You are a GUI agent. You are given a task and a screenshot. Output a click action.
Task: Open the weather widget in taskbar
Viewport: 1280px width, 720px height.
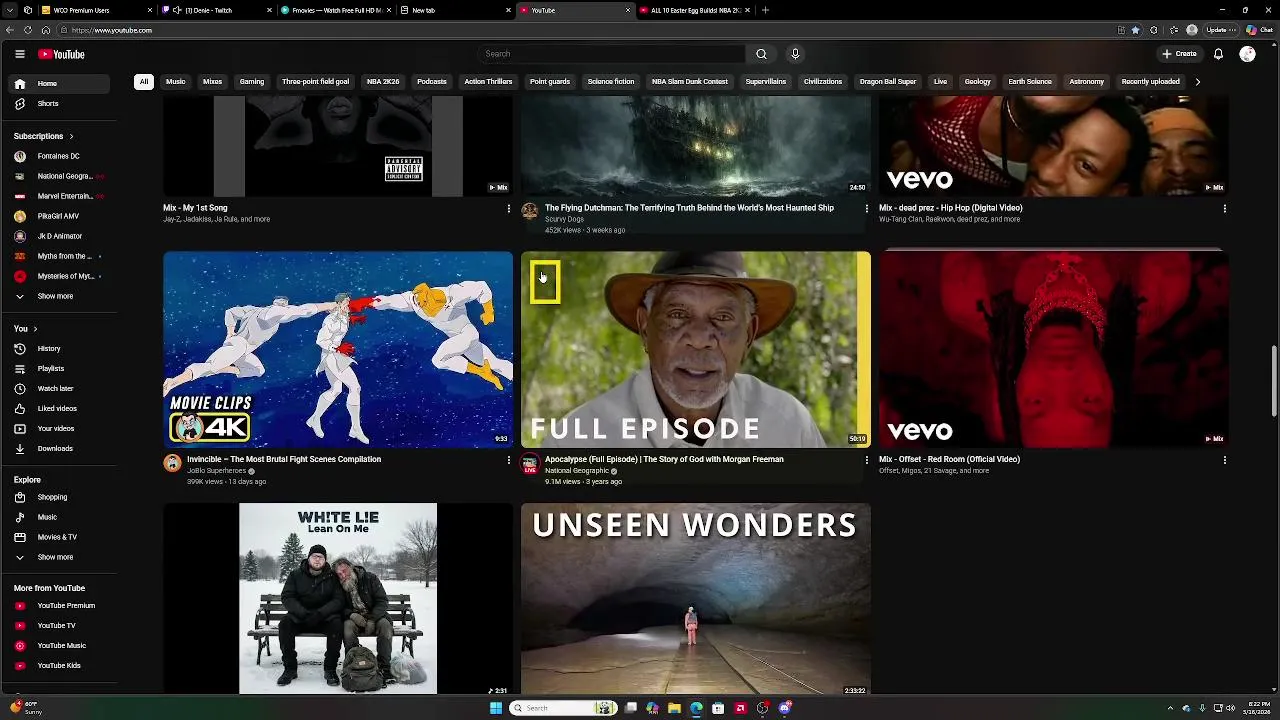pyautogui.click(x=24, y=708)
